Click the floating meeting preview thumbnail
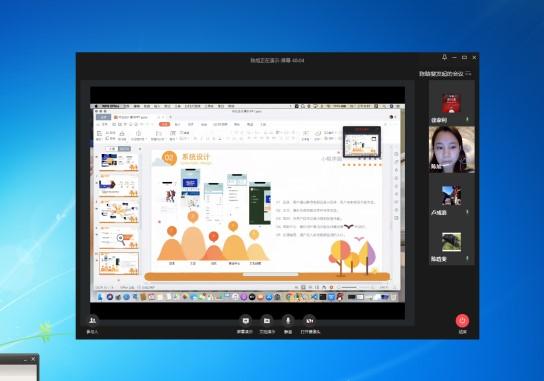The image size is (544, 381). tap(362, 142)
